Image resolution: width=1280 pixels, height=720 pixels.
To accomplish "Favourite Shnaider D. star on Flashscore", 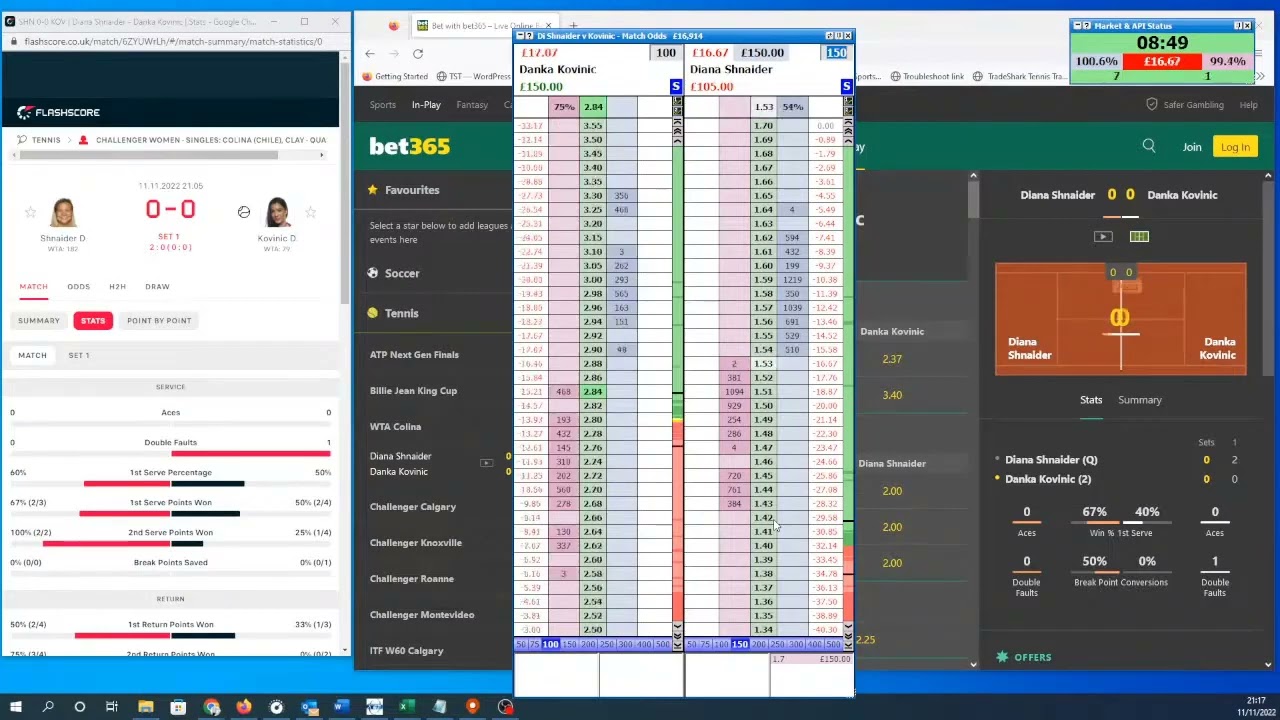I will pyautogui.click(x=30, y=212).
